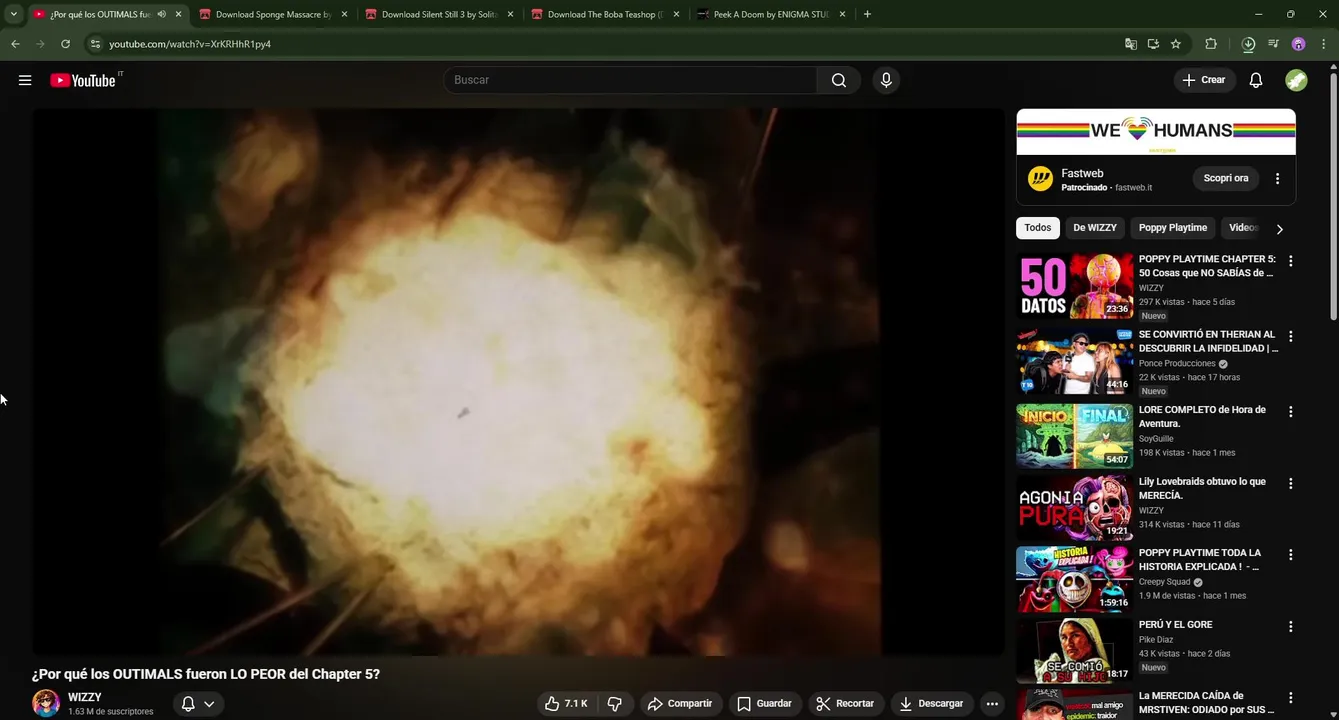
Task: Go to the YouTube home logo
Action: pos(84,80)
